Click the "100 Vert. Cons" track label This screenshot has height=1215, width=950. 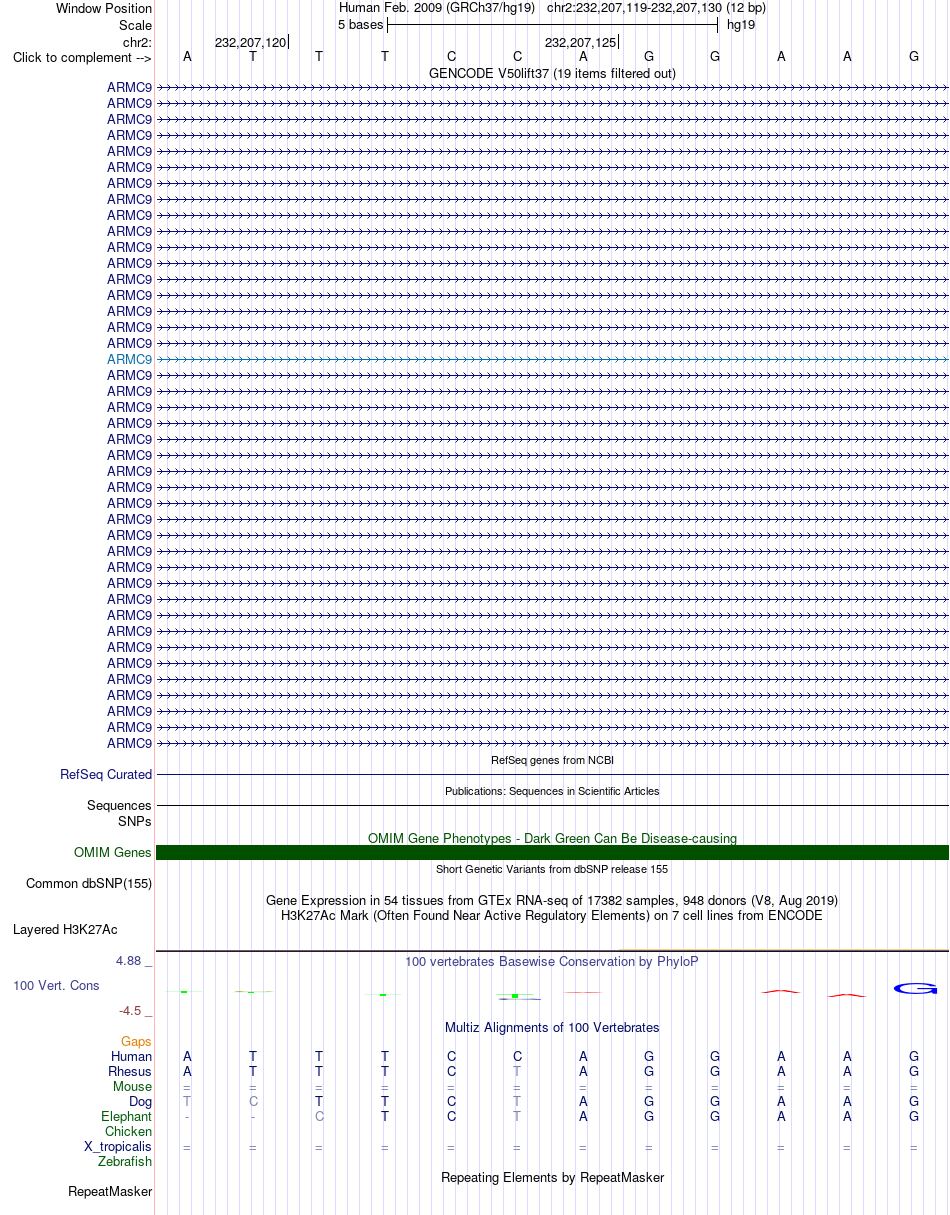pyautogui.click(x=56, y=985)
